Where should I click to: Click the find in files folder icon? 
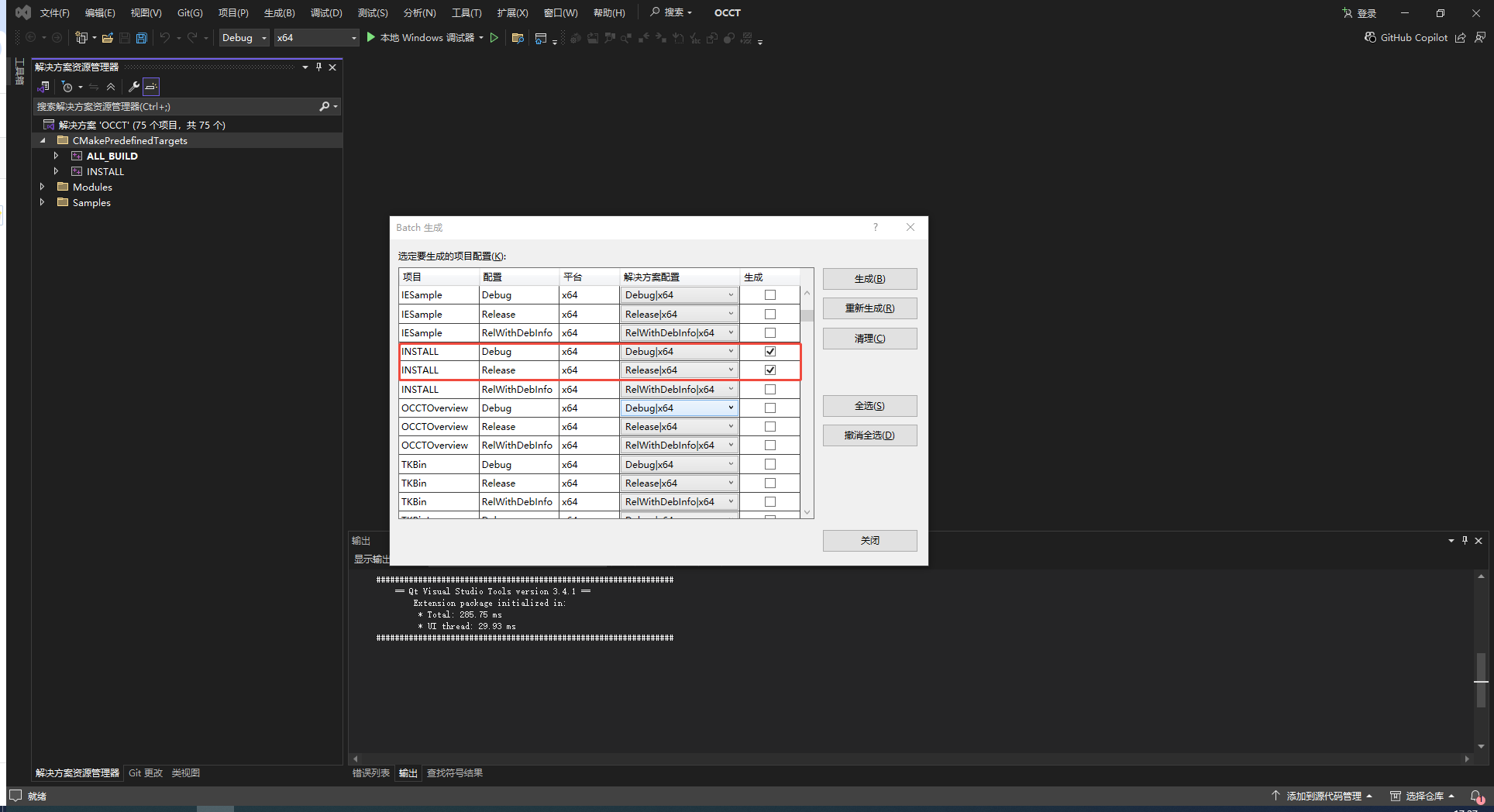point(518,37)
